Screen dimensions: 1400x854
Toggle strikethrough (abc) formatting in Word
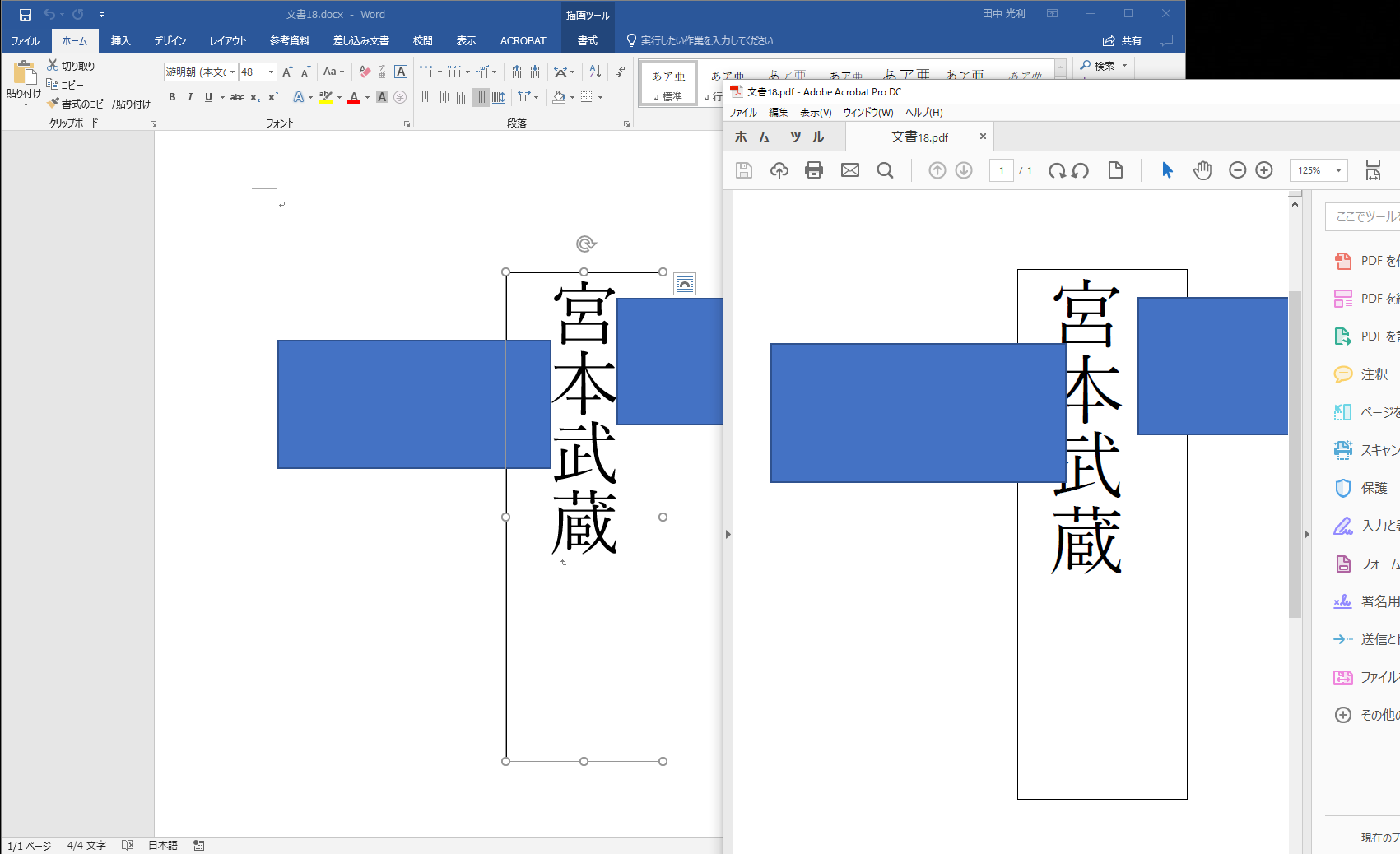pos(237,97)
